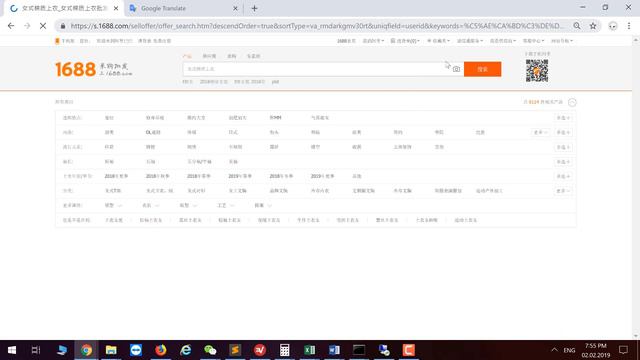The width and height of the screenshot is (640, 360).
Task: Open the 工艺 attribute dropdown
Action: tap(226, 205)
